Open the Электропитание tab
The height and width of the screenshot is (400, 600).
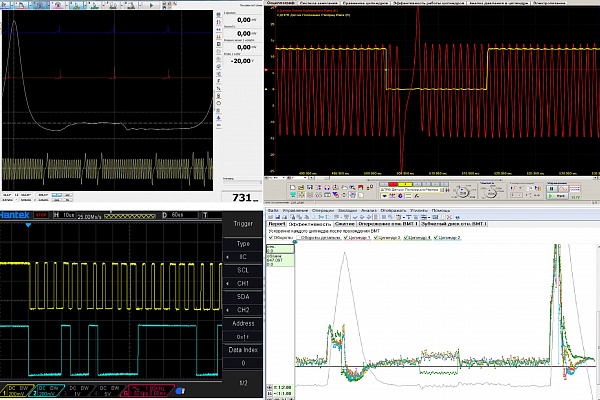[548, 3]
